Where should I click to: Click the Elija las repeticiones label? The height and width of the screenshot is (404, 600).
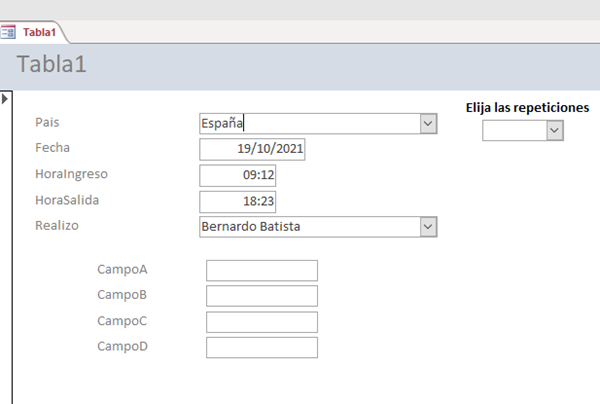(x=527, y=107)
